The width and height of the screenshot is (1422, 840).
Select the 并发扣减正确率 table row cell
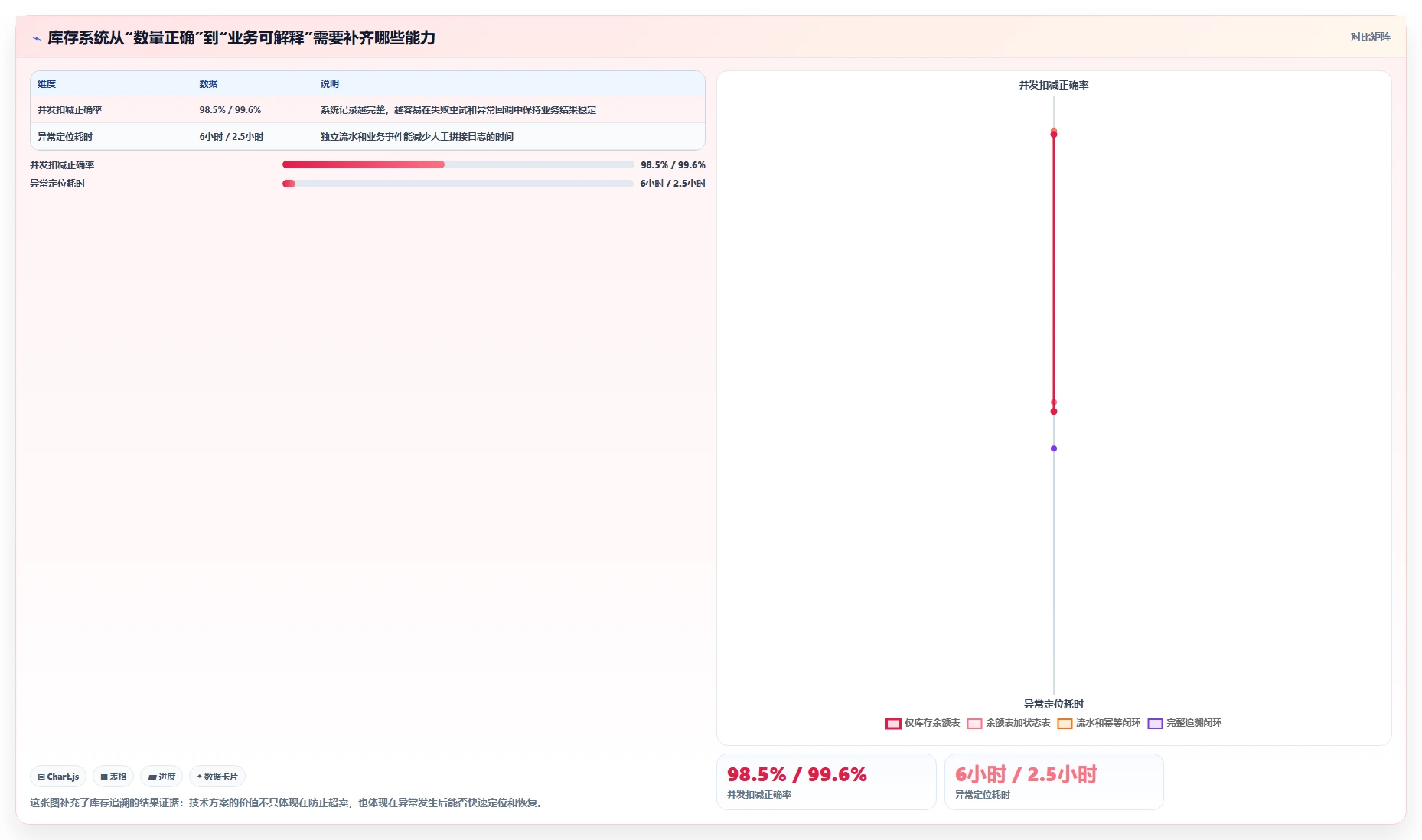(70, 110)
